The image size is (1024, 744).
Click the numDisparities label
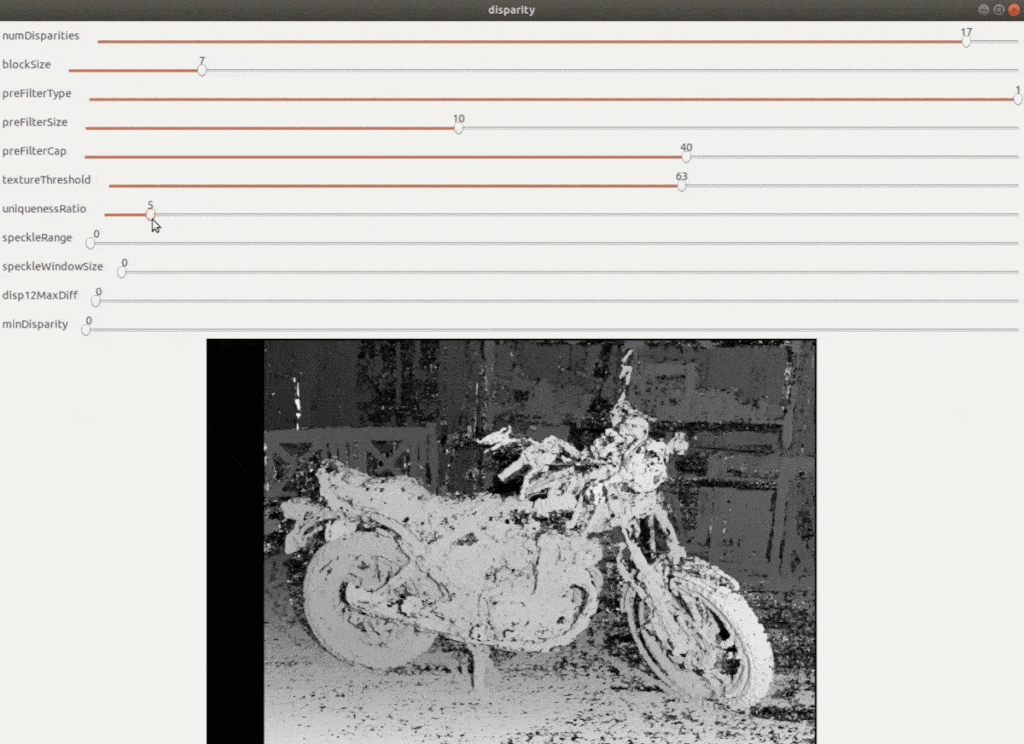pos(40,35)
